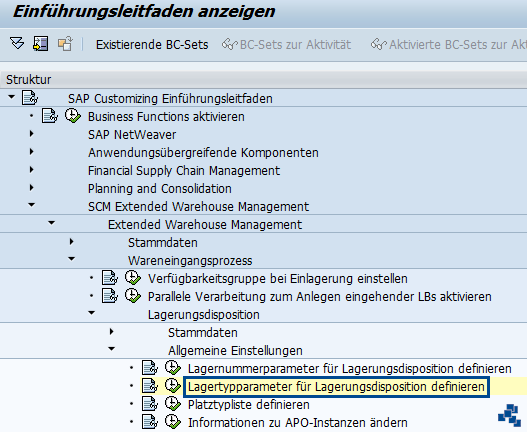This screenshot has width=527, height=432.
Task: Collapse the Lagerungsdisposition node
Action: coord(91,313)
